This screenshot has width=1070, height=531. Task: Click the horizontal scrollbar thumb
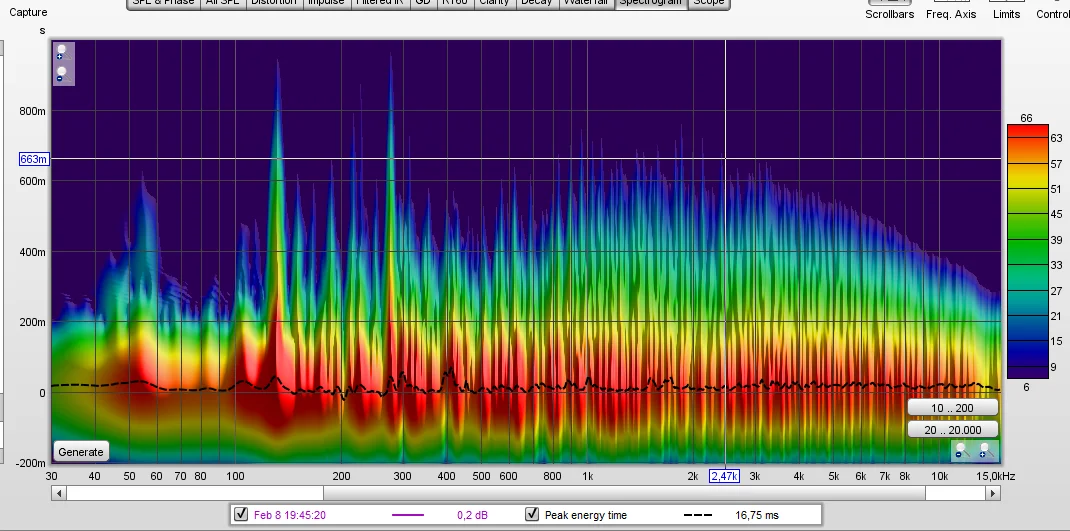click(x=624, y=493)
